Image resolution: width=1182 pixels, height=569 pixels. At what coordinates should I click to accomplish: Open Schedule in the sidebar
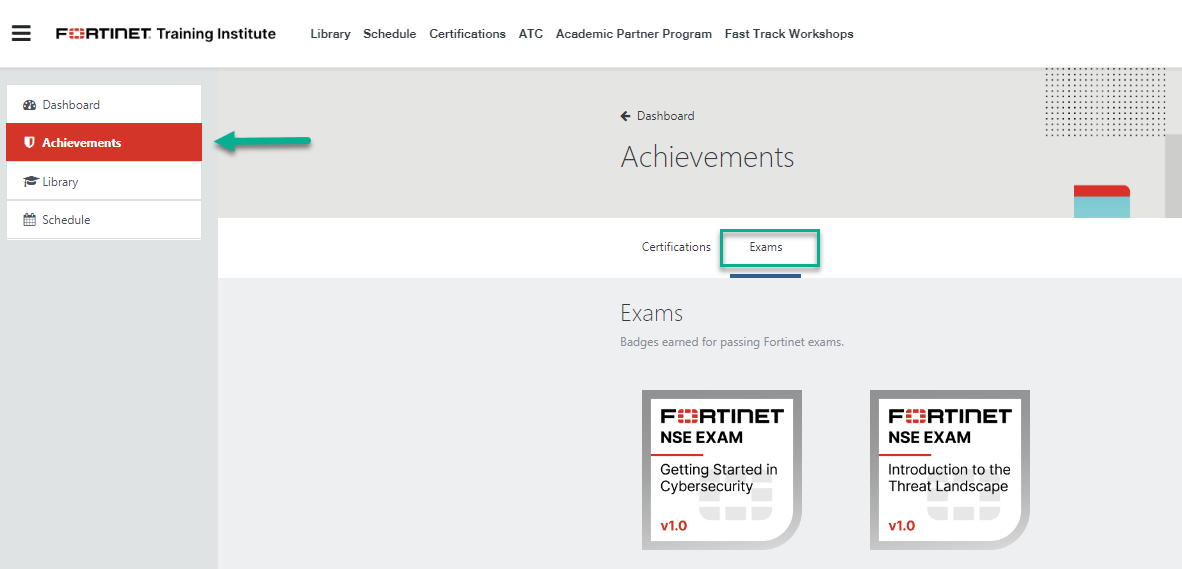(104, 220)
